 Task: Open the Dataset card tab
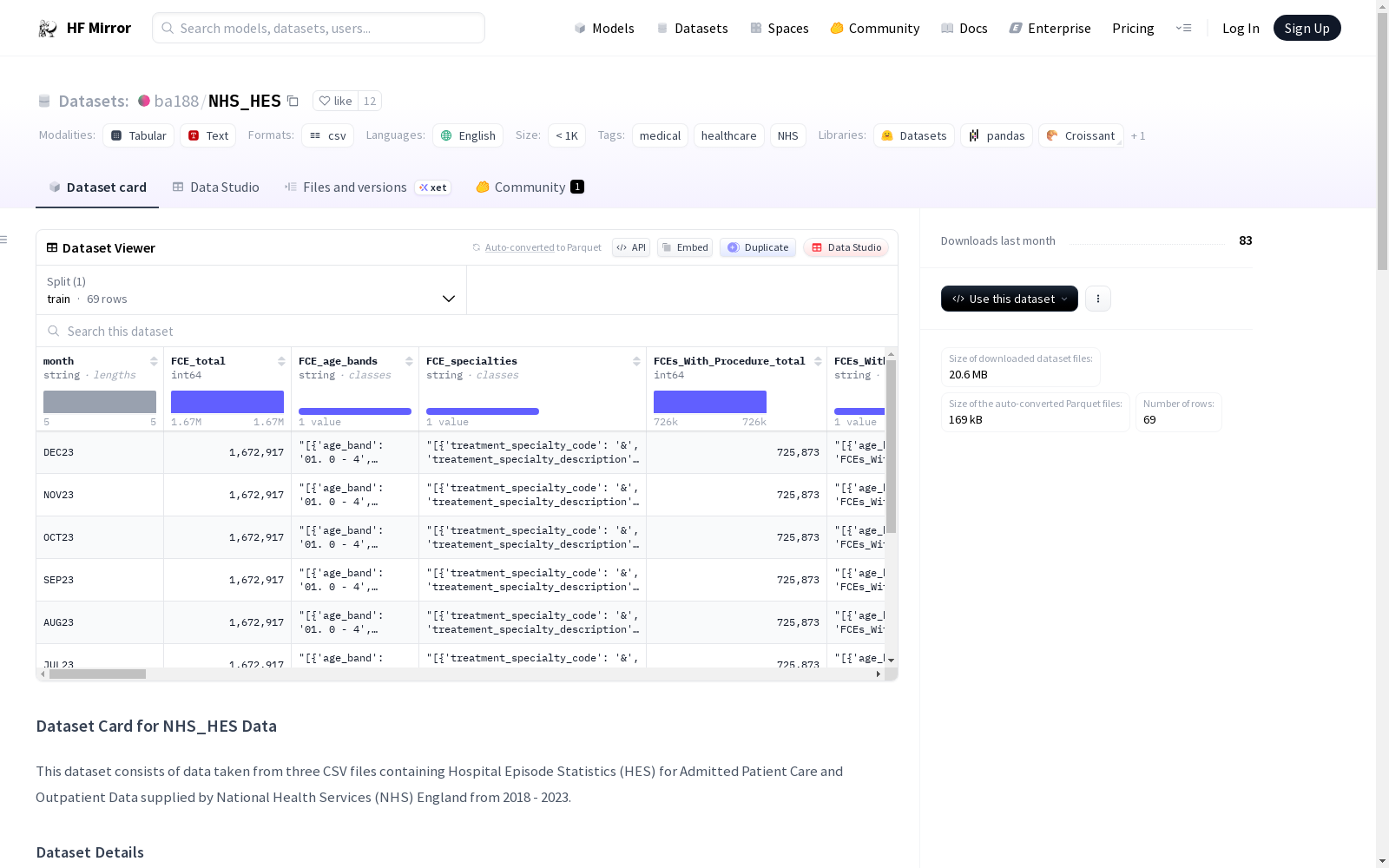[97, 187]
